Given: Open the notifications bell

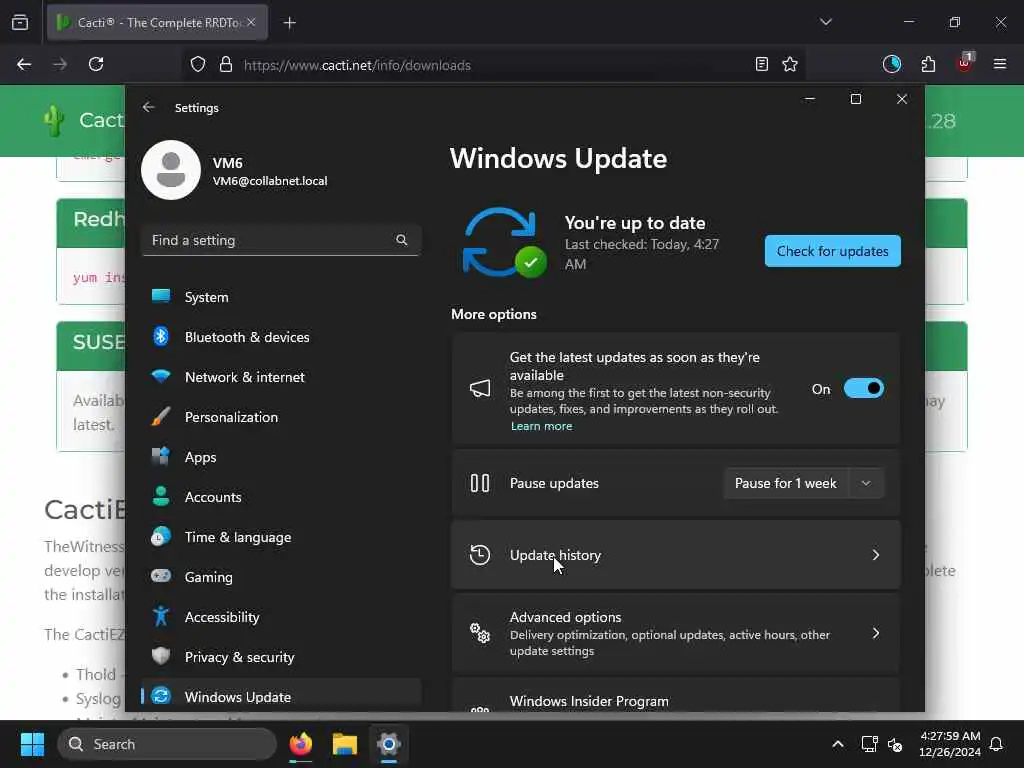Looking at the screenshot, I should pos(997,744).
